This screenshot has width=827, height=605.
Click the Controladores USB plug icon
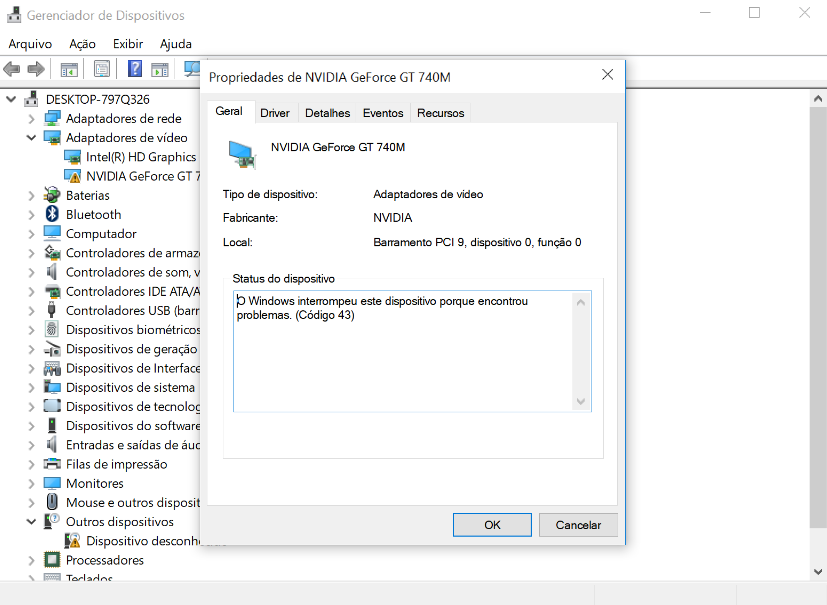click(x=52, y=310)
